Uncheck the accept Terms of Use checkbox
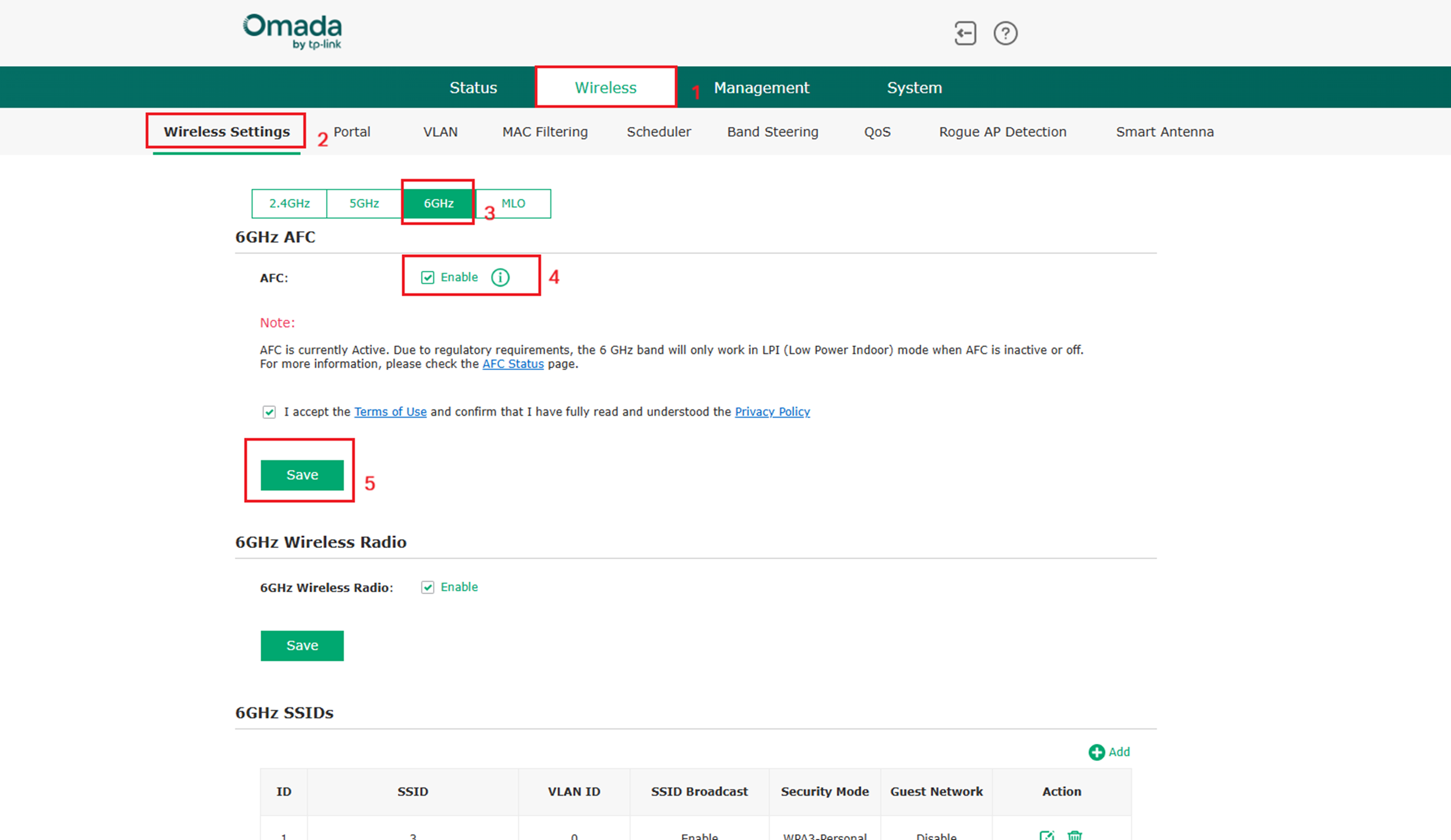 pyautogui.click(x=269, y=412)
